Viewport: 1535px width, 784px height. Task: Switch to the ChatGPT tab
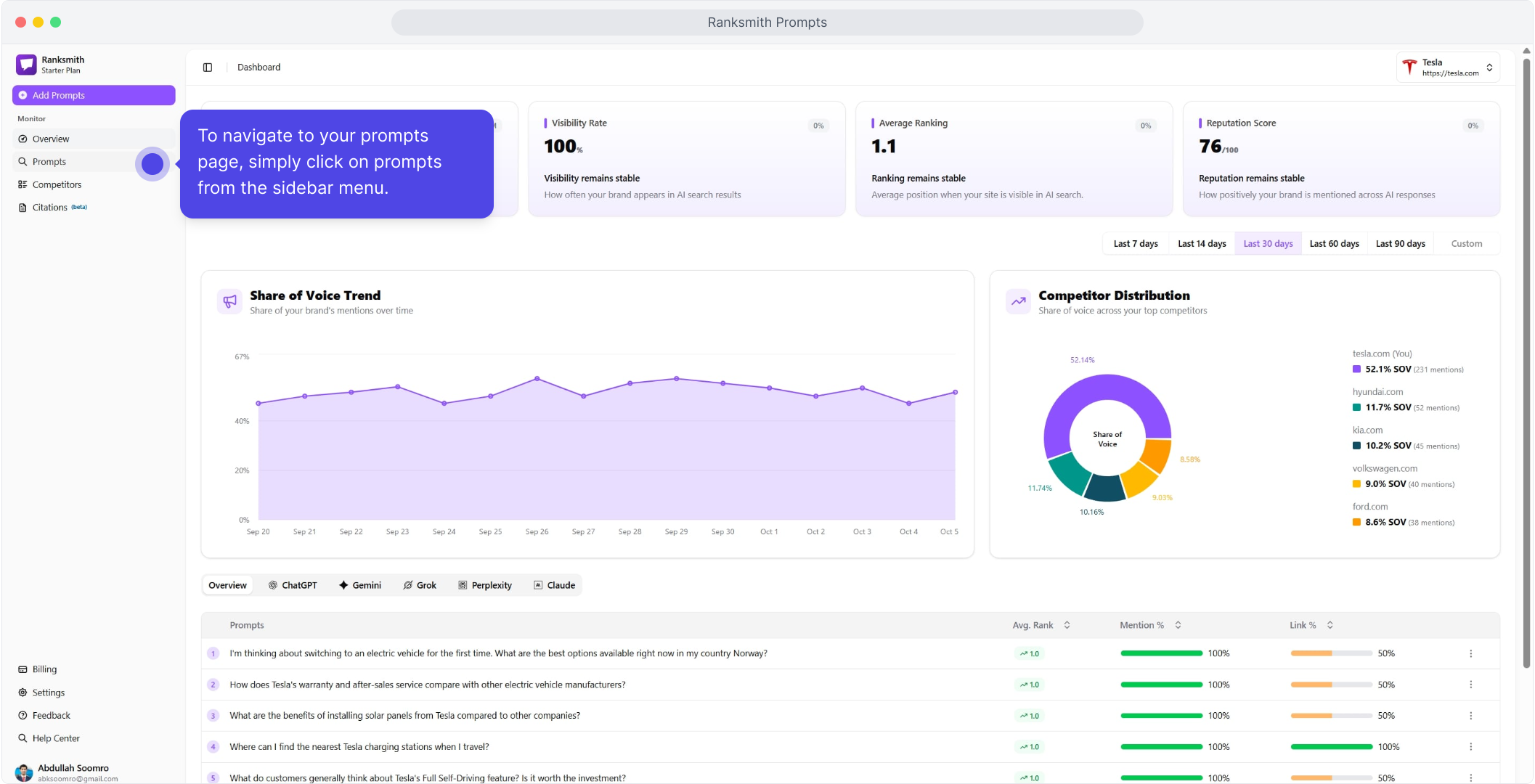(293, 585)
